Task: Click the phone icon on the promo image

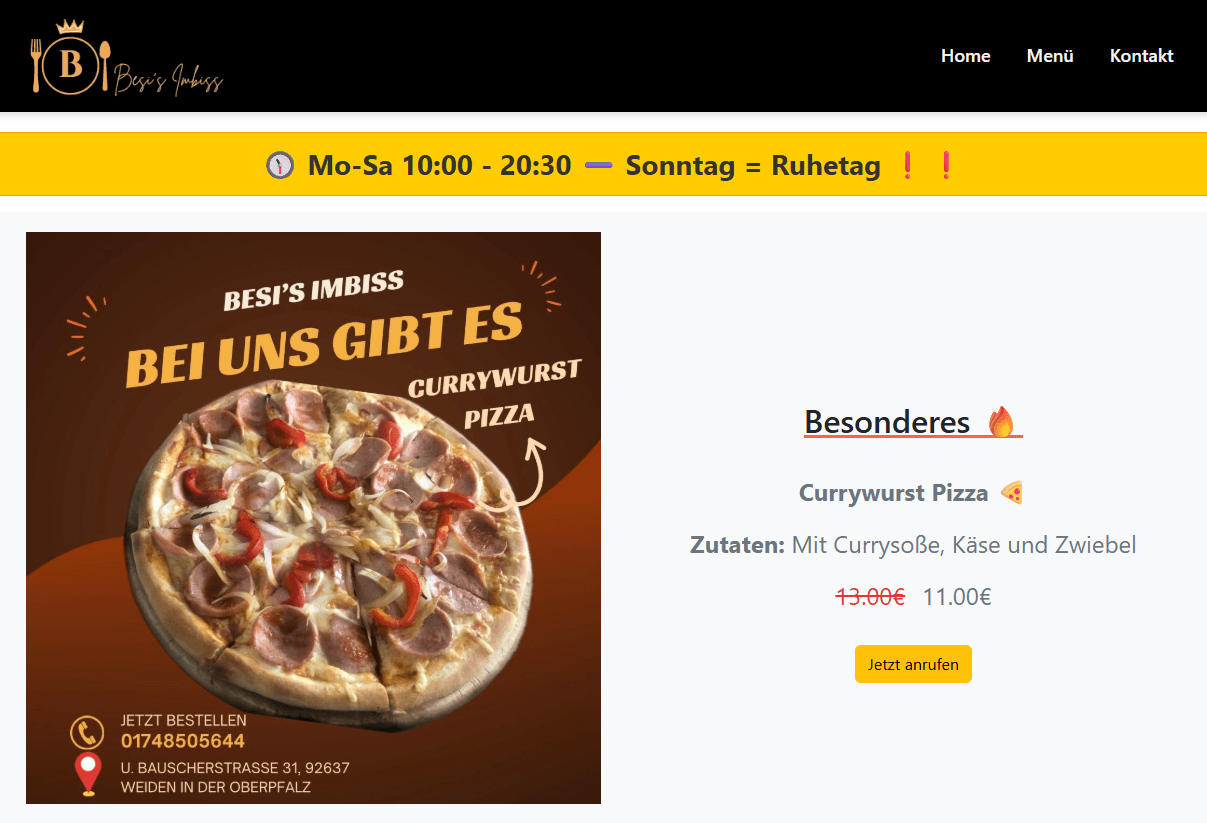Action: click(x=87, y=732)
